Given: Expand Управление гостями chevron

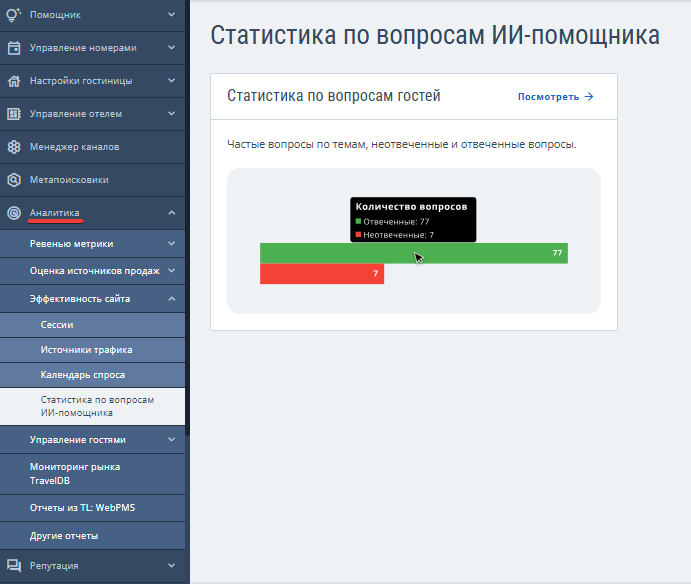Looking at the screenshot, I should (171, 439).
